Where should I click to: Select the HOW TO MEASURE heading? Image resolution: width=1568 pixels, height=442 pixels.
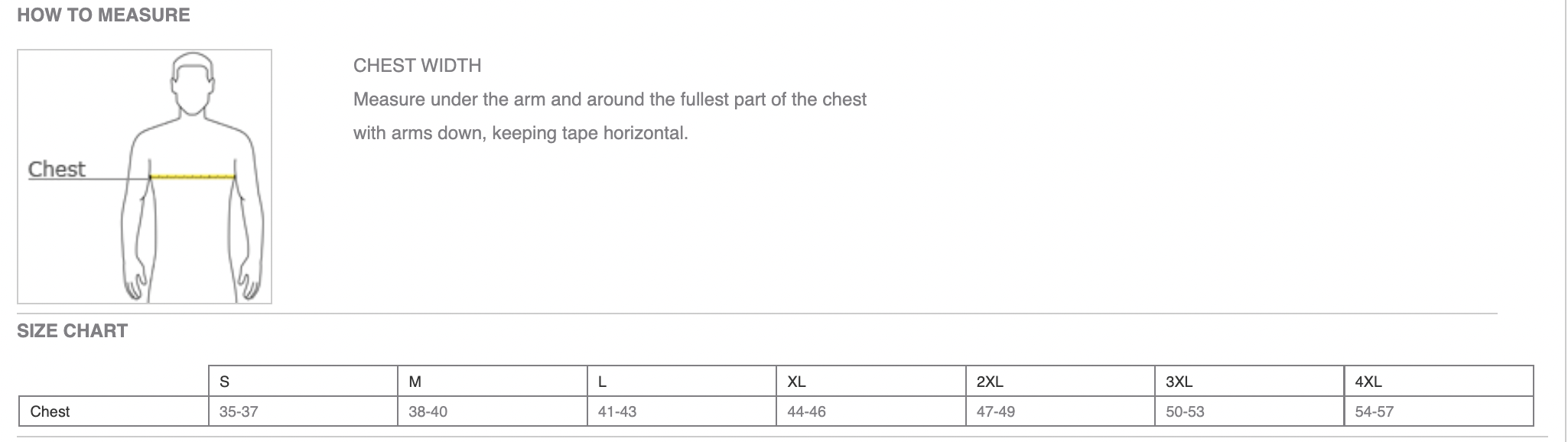point(103,15)
